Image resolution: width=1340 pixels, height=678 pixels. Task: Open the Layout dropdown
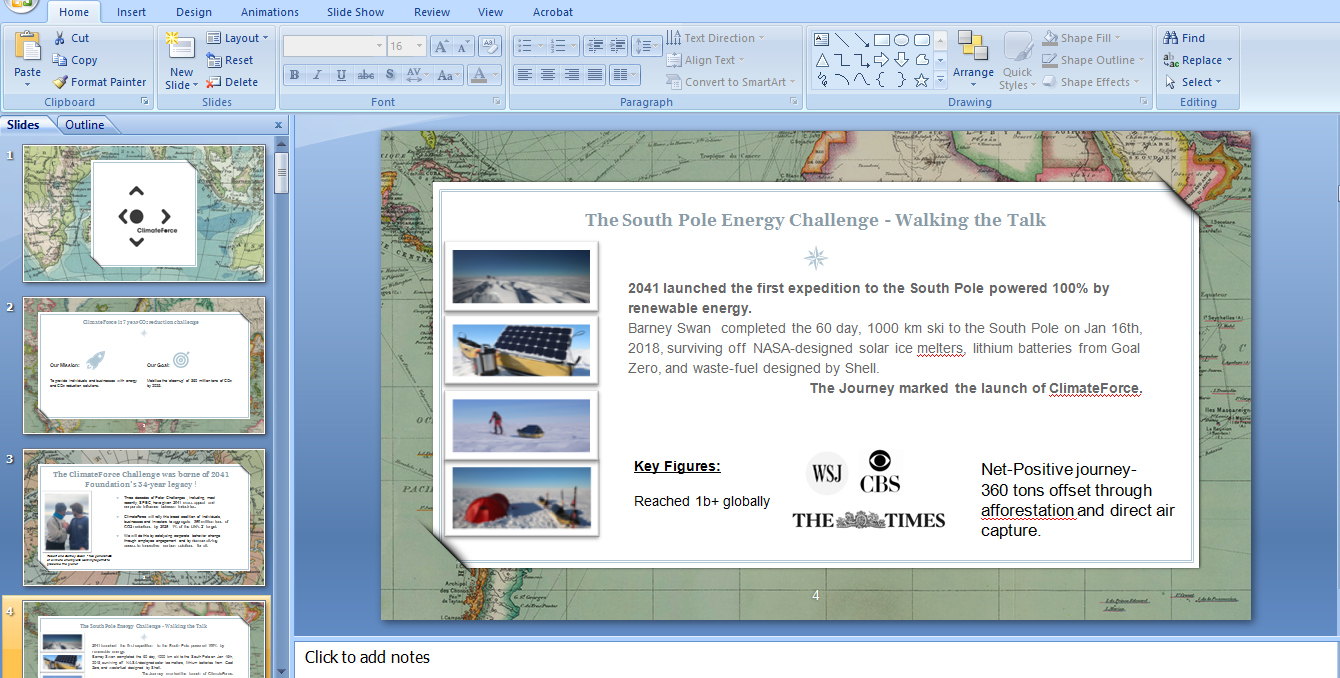click(238, 38)
